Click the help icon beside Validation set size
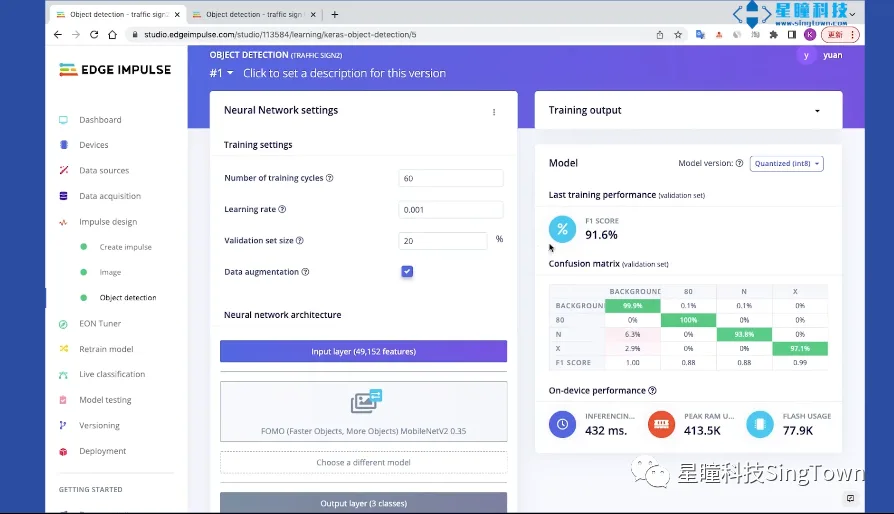 (x=300, y=240)
